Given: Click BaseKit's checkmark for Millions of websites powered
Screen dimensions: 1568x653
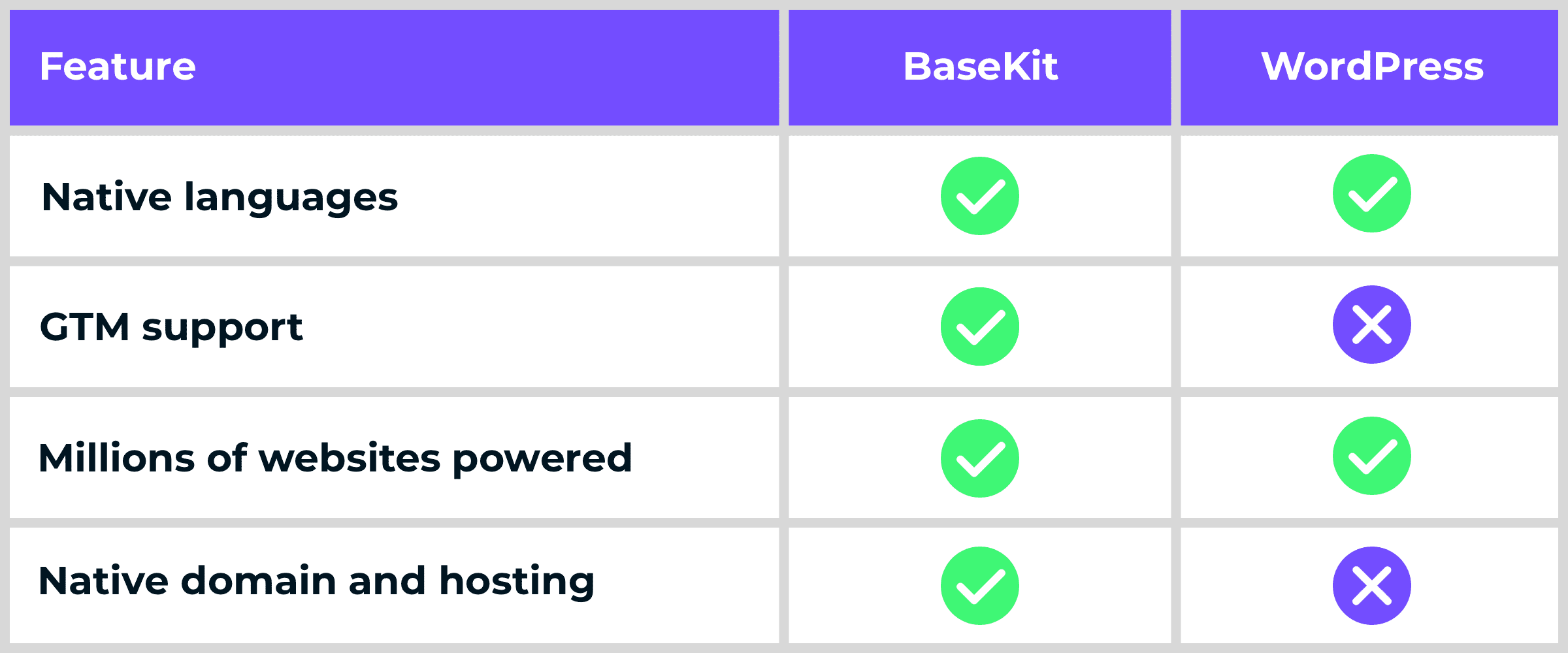Looking at the screenshot, I should click(979, 458).
